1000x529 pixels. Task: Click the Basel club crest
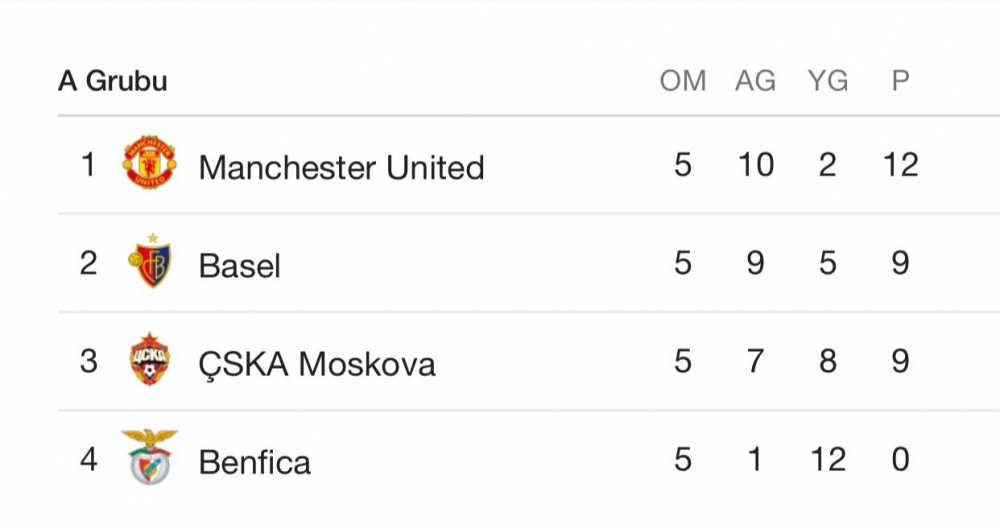150,263
